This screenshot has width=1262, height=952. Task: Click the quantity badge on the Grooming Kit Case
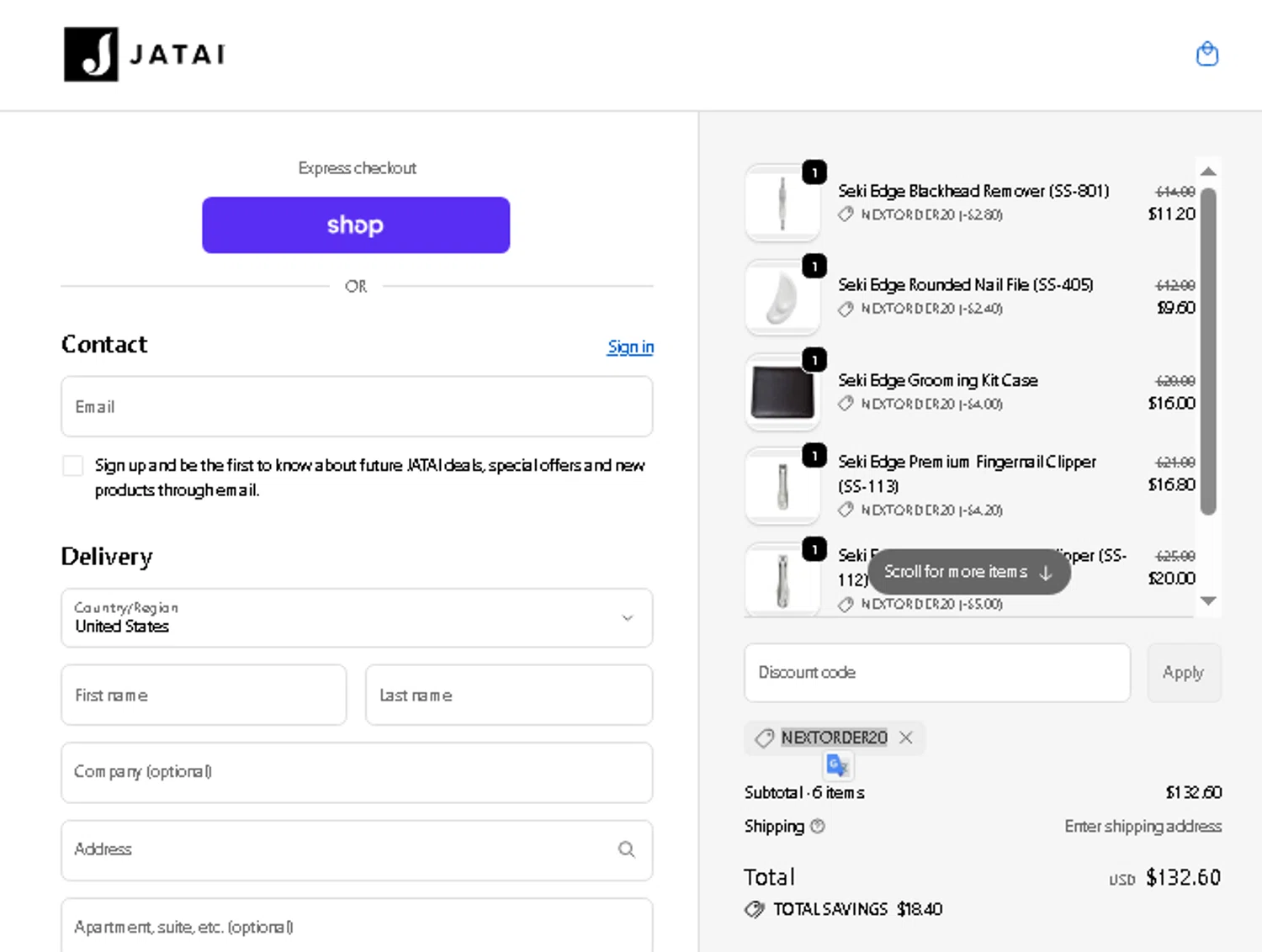pos(814,360)
